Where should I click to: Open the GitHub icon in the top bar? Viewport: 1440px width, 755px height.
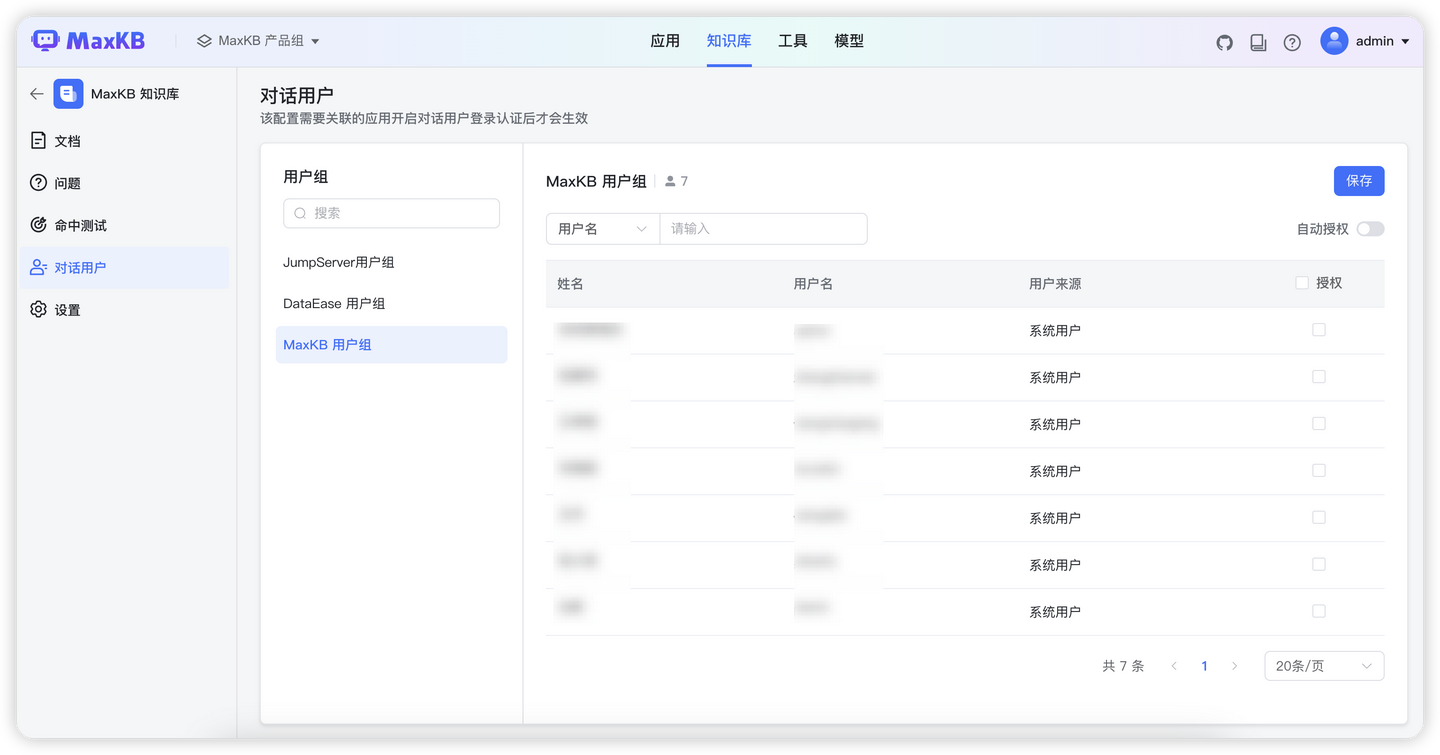[1224, 41]
